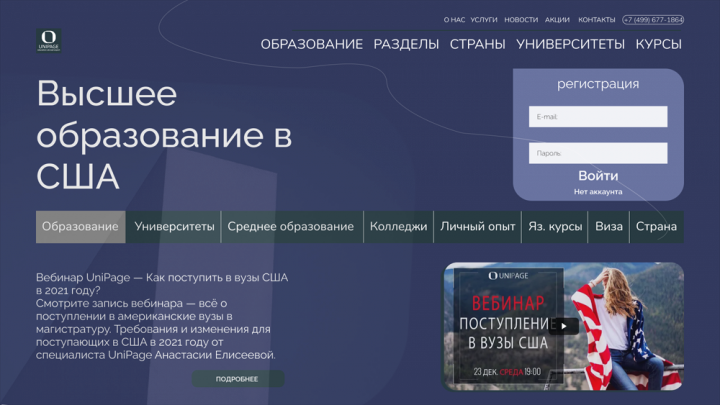The height and width of the screenshot is (405, 720).
Task: Switch to the Среднее образование tab
Action: click(x=291, y=227)
